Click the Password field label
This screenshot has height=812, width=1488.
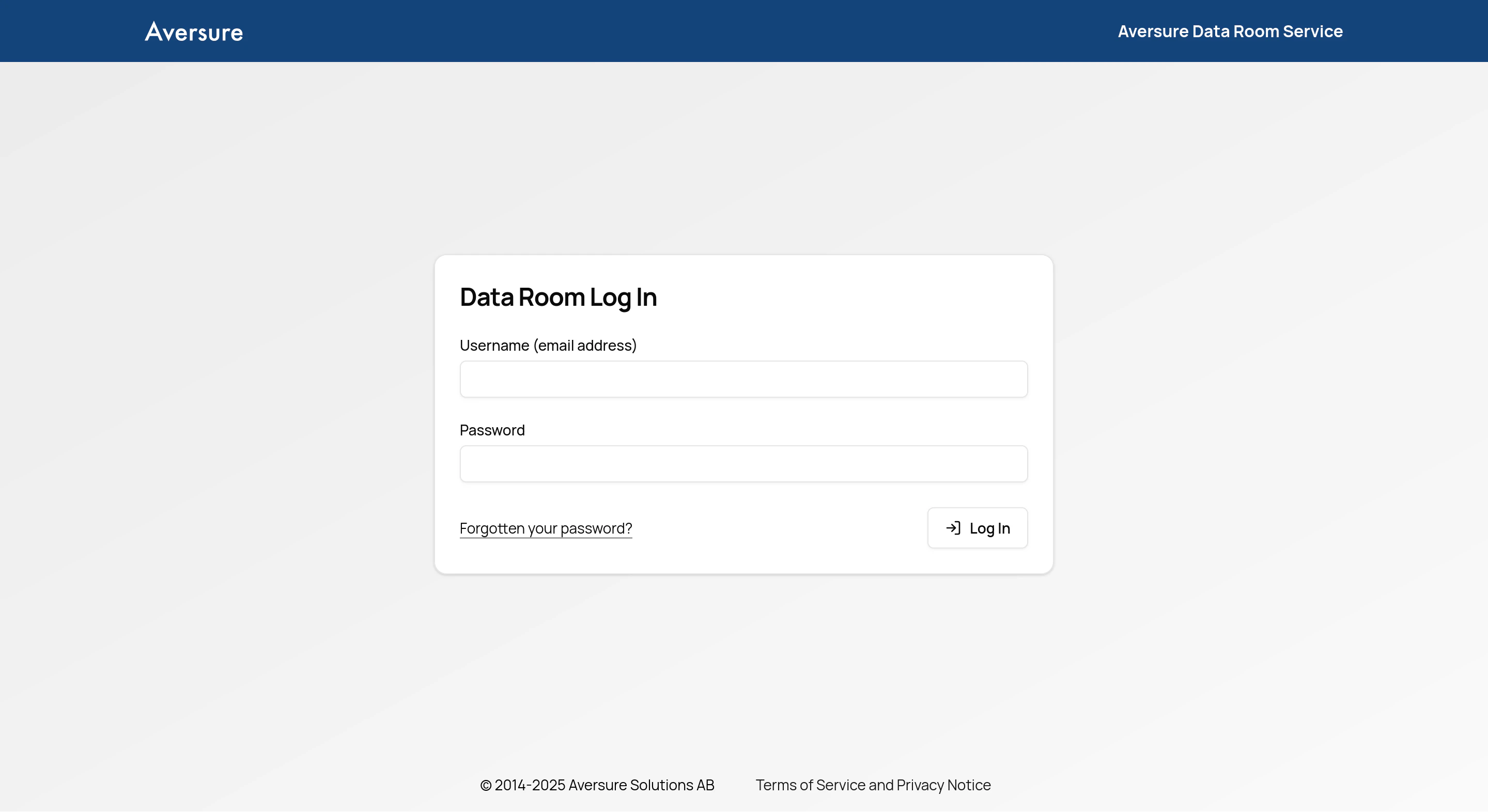[491, 430]
